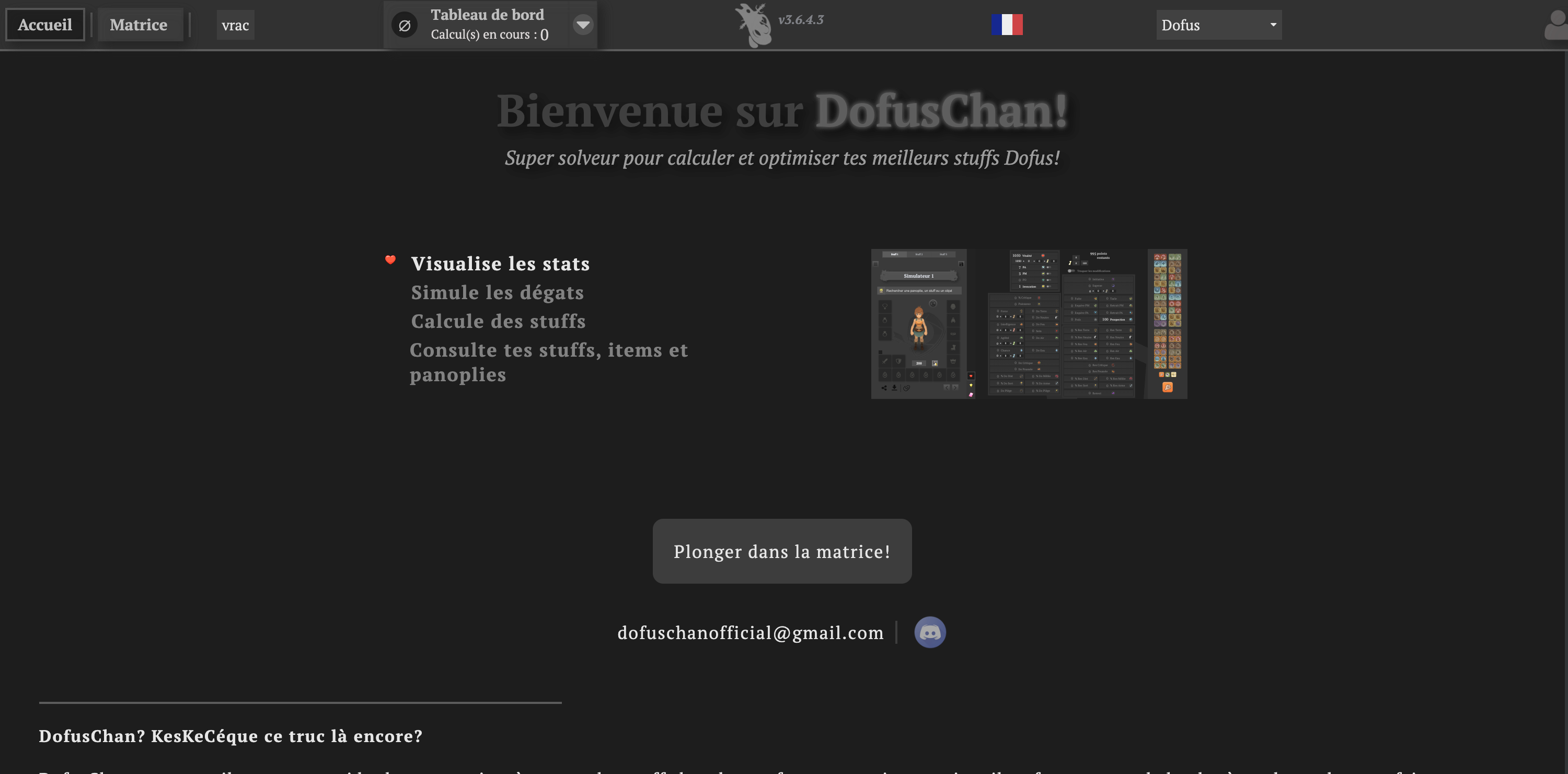Expand the Tableau de bord dropdown arrow
1568x774 pixels.
(583, 25)
